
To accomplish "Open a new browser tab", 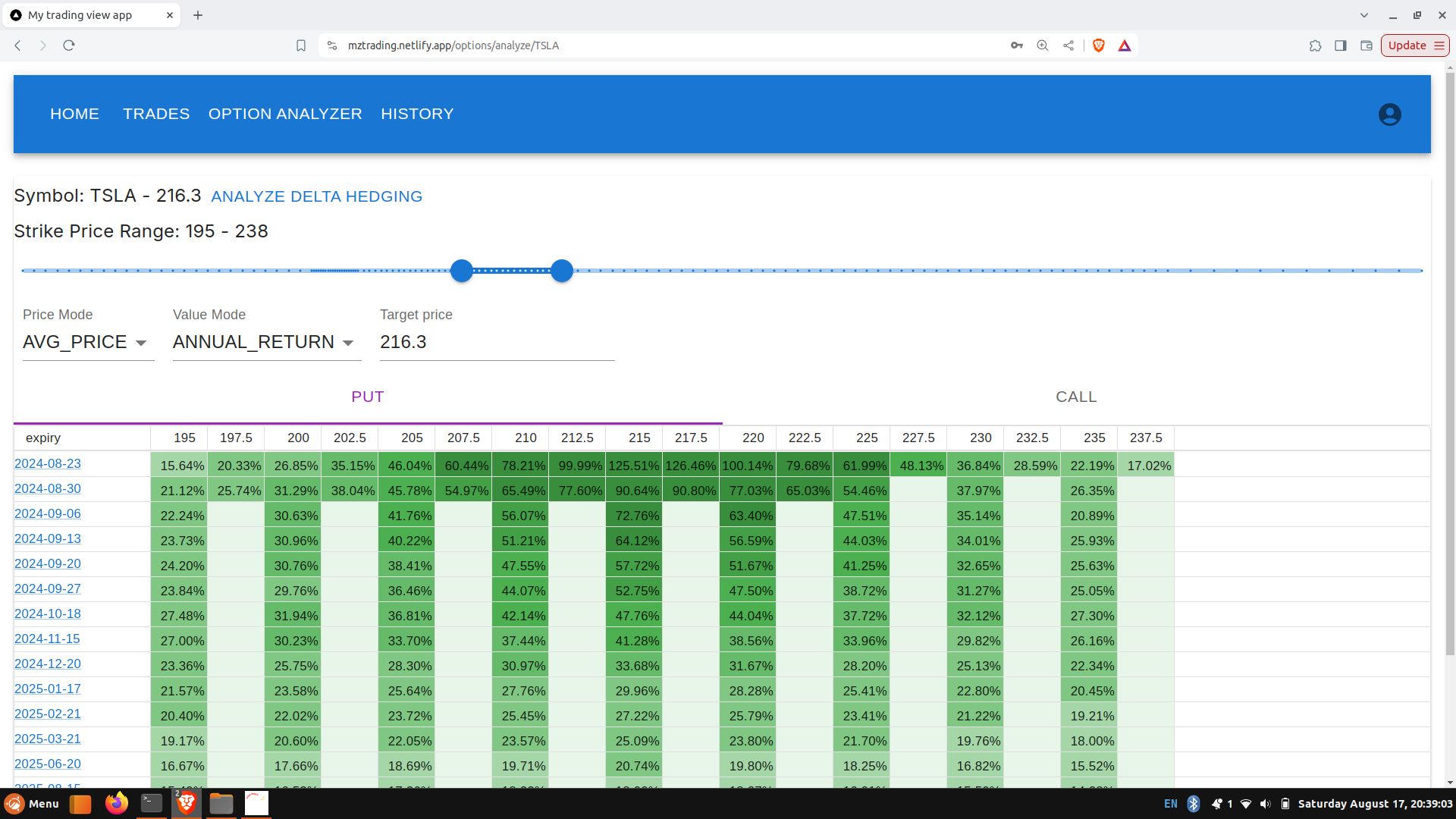I will click(198, 15).
